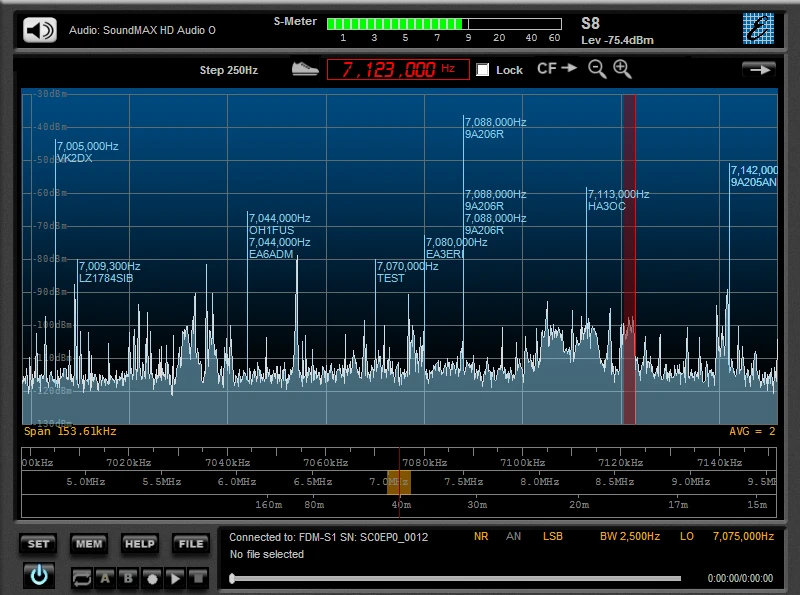
Task: Click the right arrow expand button
Action: coord(759,69)
